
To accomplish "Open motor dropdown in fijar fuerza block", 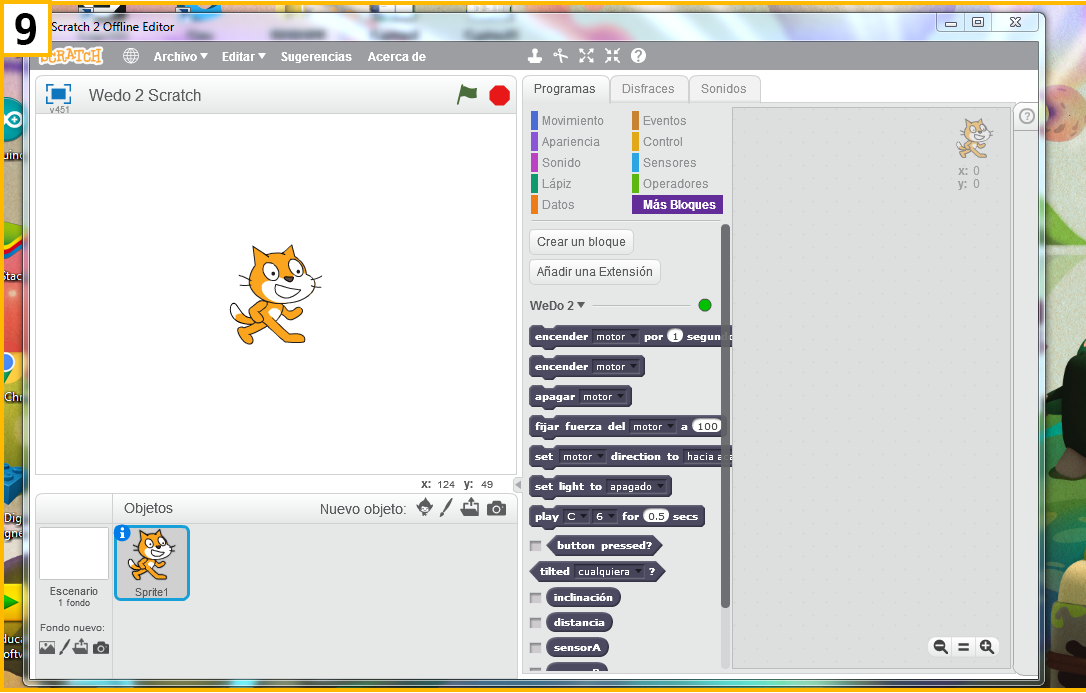I will pyautogui.click(x=653, y=426).
